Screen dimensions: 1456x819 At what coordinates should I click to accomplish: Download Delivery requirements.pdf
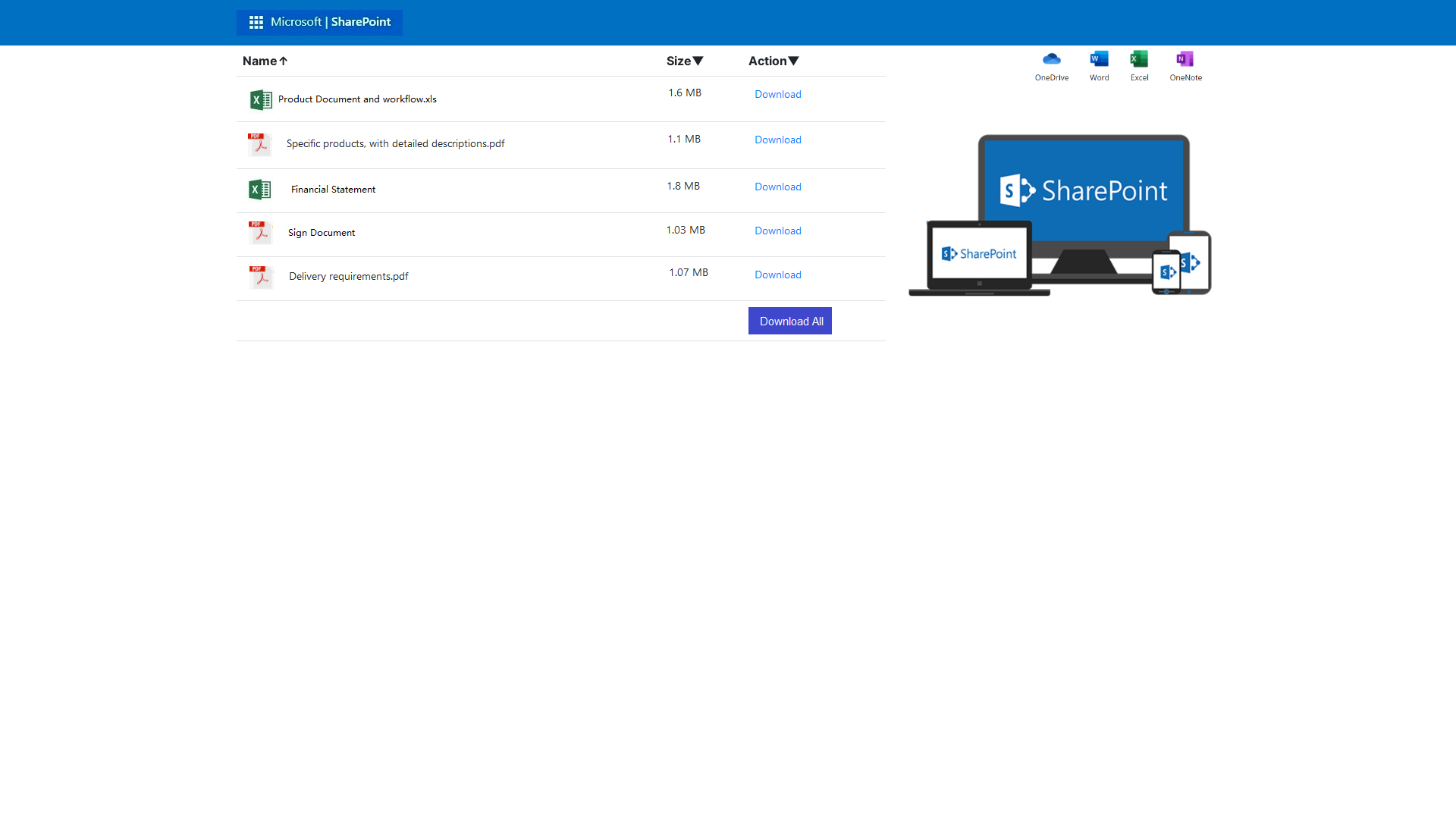pyautogui.click(x=777, y=275)
